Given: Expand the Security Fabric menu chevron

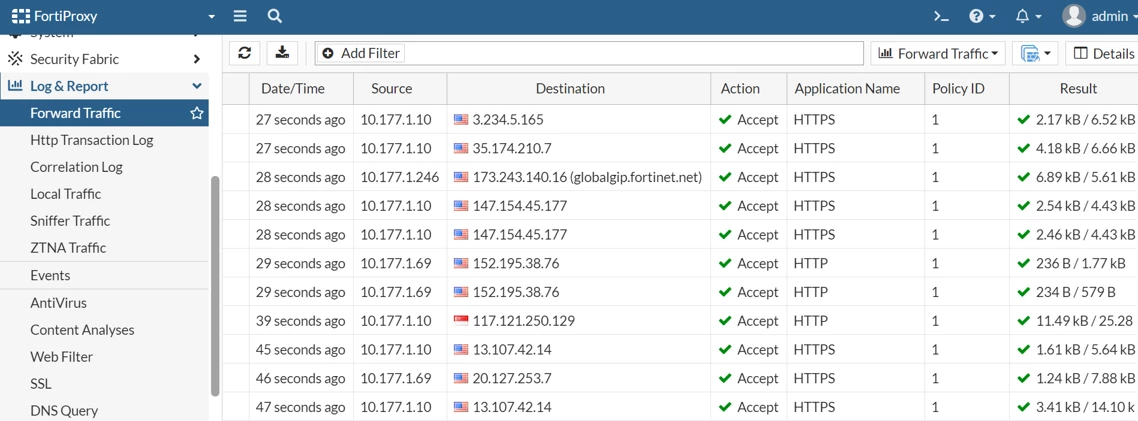Looking at the screenshot, I should pyautogui.click(x=197, y=59).
